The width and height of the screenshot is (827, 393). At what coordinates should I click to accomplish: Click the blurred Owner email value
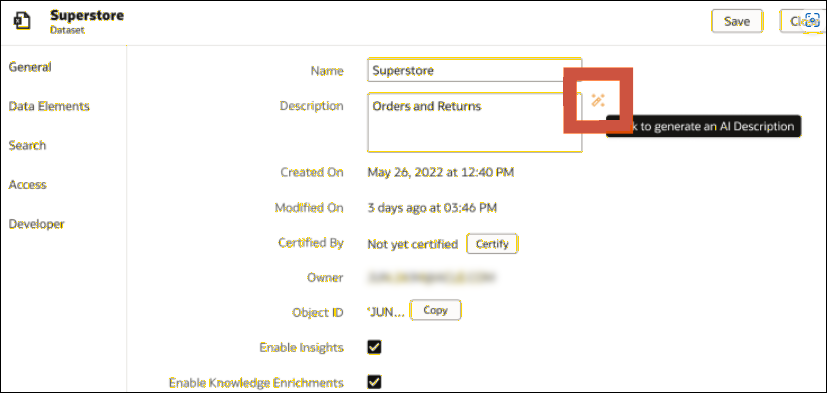[432, 277]
